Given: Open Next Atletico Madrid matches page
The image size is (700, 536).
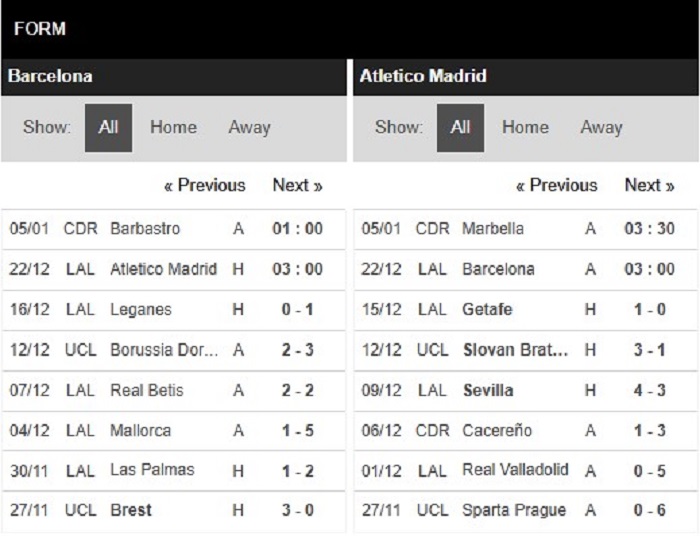Looking at the screenshot, I should point(650,185).
